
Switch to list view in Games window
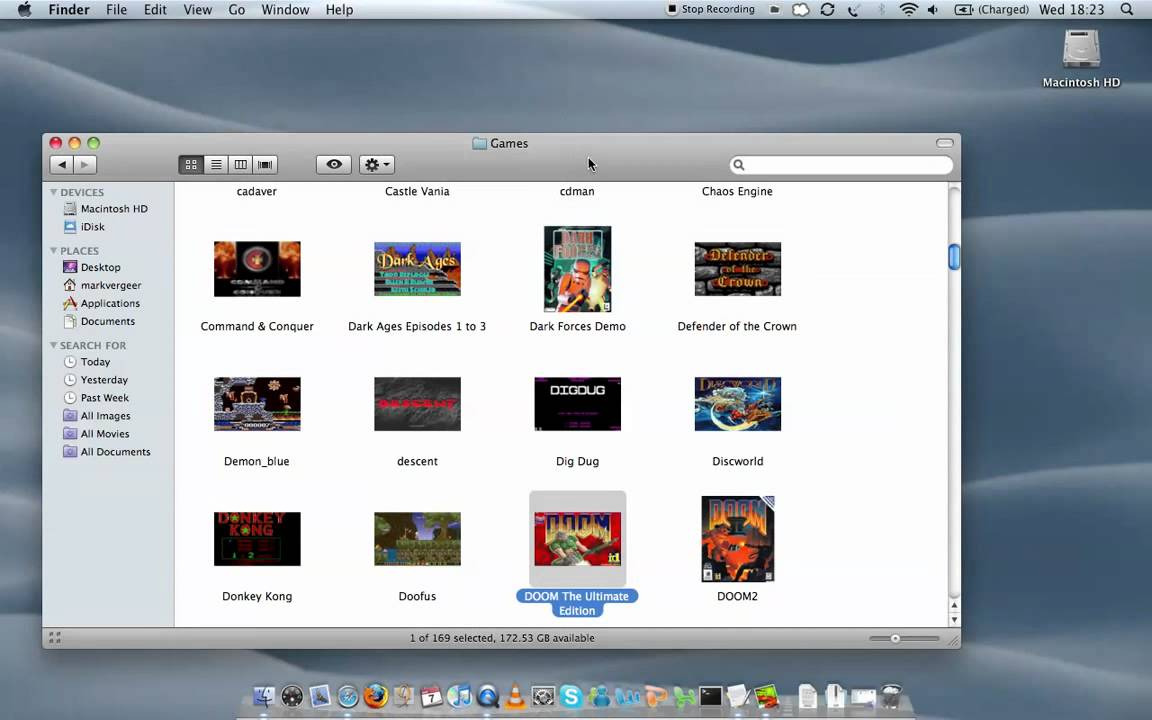(216, 165)
